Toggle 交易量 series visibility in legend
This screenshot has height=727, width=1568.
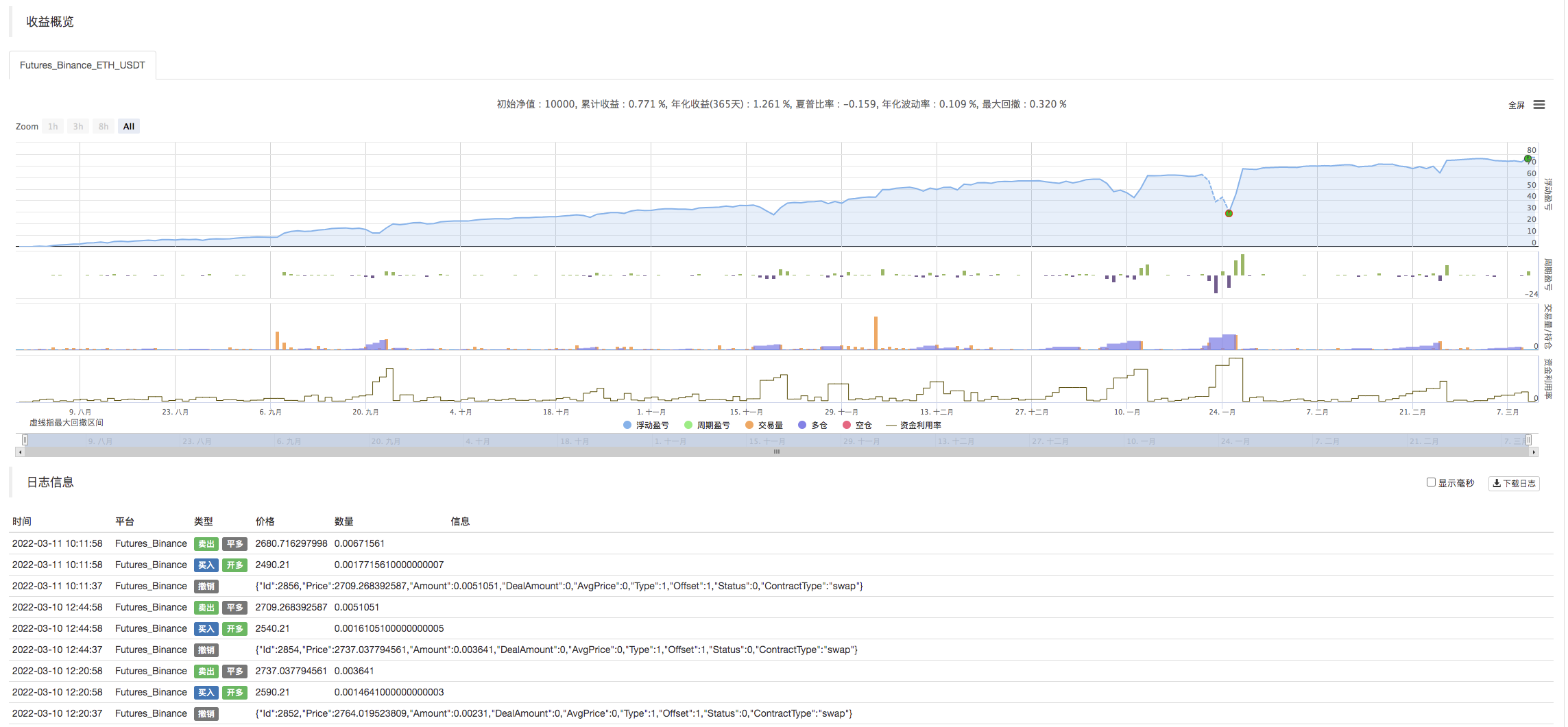tap(764, 426)
